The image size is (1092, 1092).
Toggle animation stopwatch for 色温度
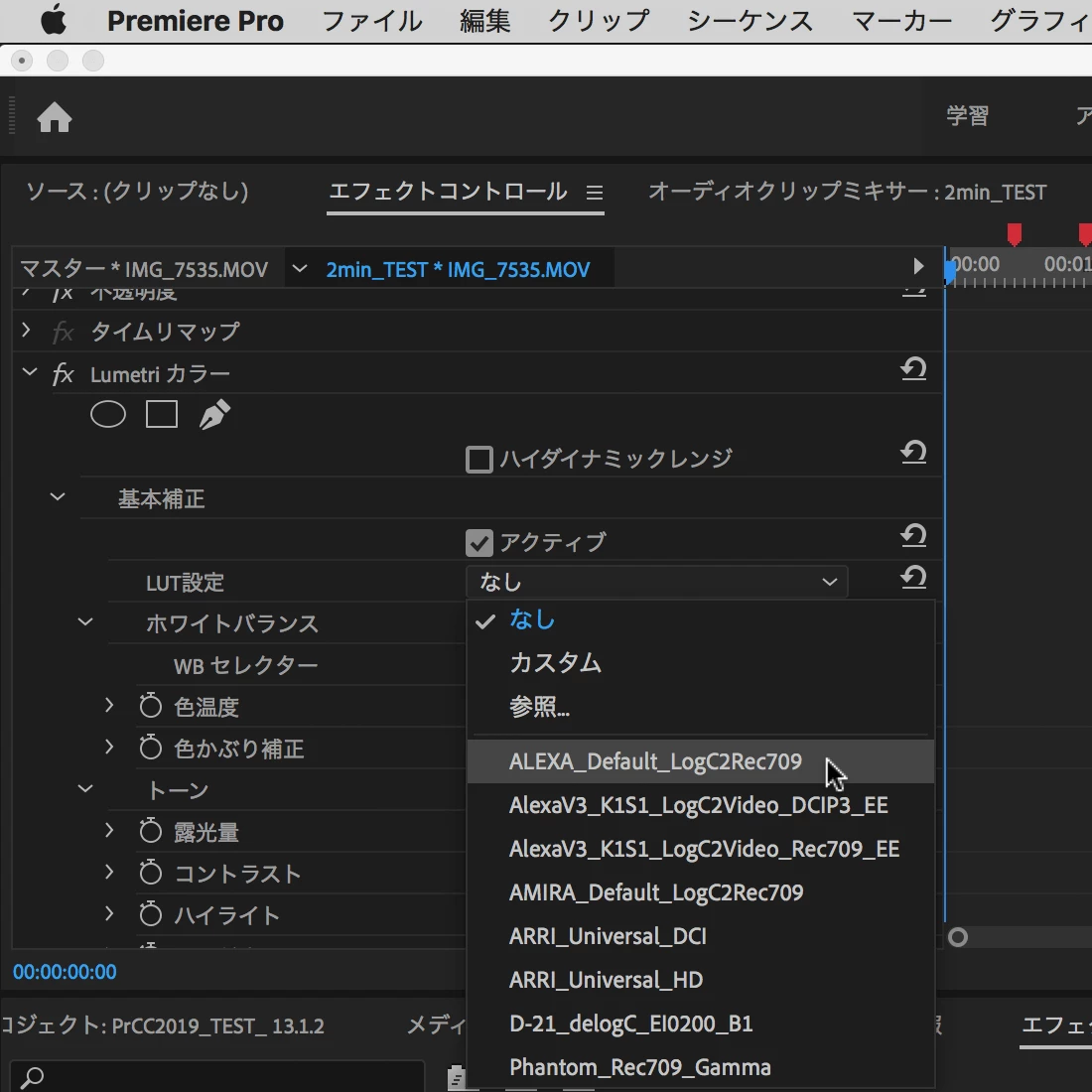click(151, 706)
